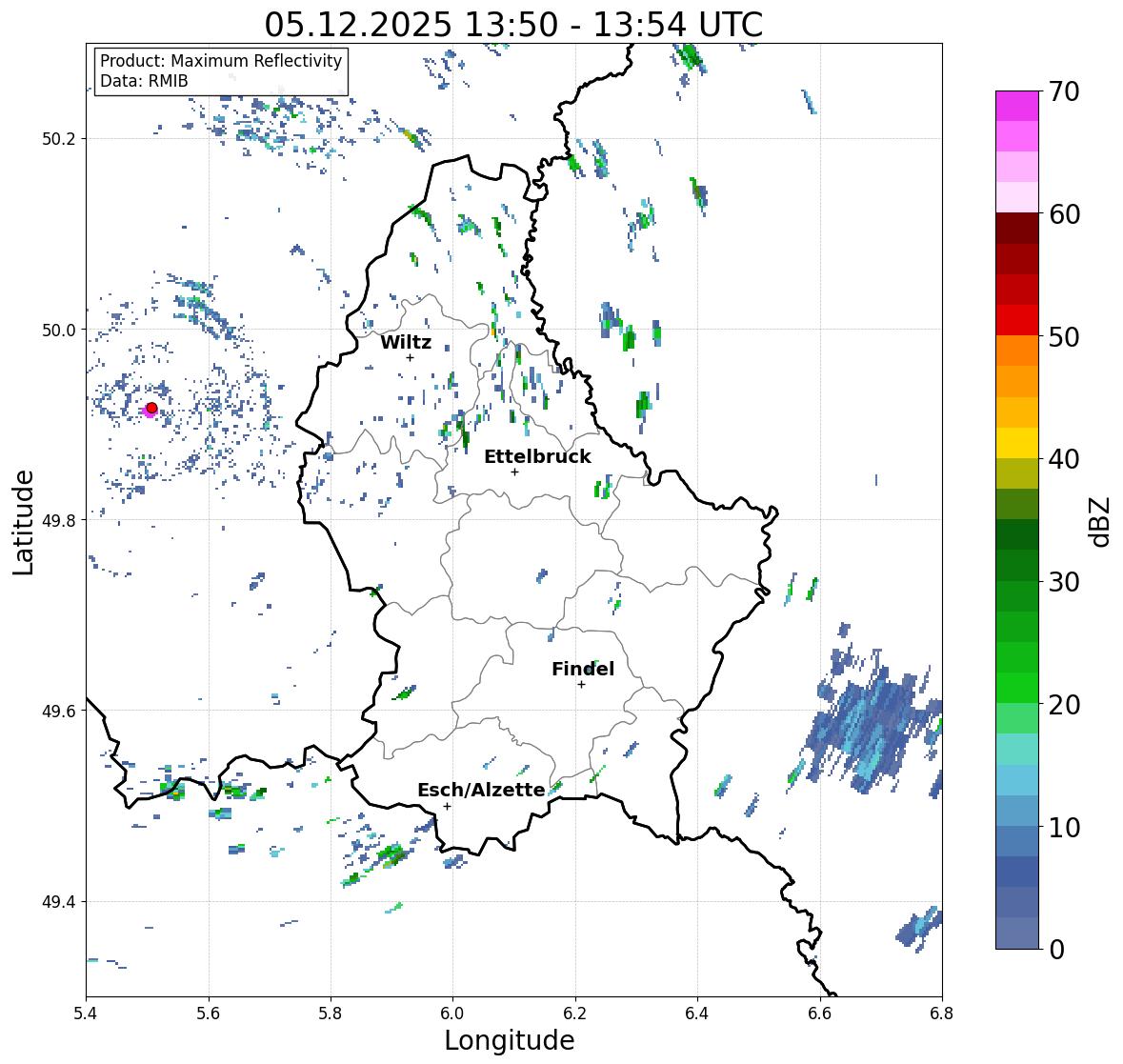Click the Ettelbruck station label
The image size is (1123, 1064).
point(537,457)
